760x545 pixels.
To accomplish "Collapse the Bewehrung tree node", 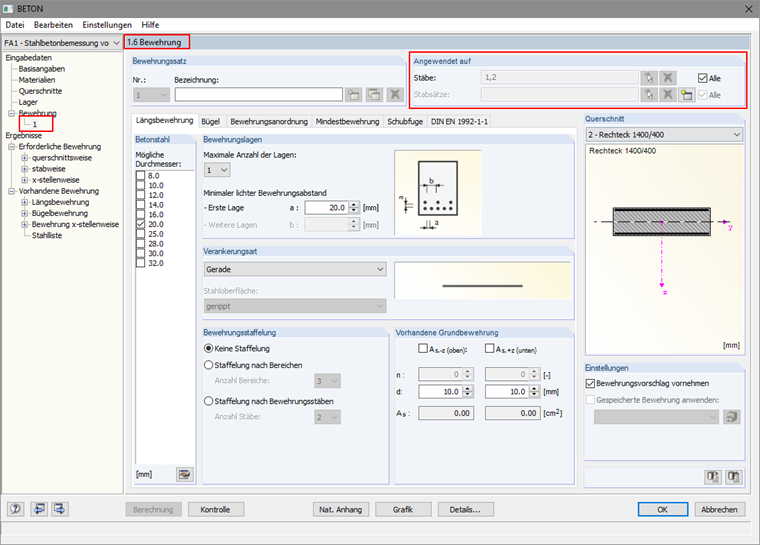I will 11,113.
